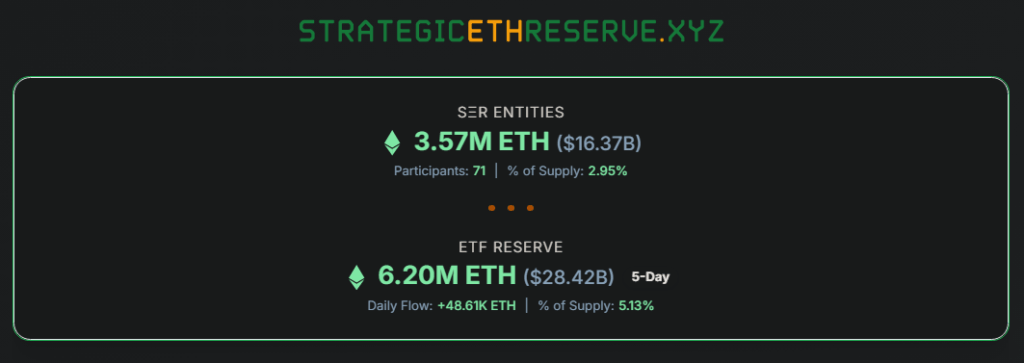The height and width of the screenshot is (363, 1024).
Task: Click the middle orange dot separator
Action: pyautogui.click(x=511, y=208)
